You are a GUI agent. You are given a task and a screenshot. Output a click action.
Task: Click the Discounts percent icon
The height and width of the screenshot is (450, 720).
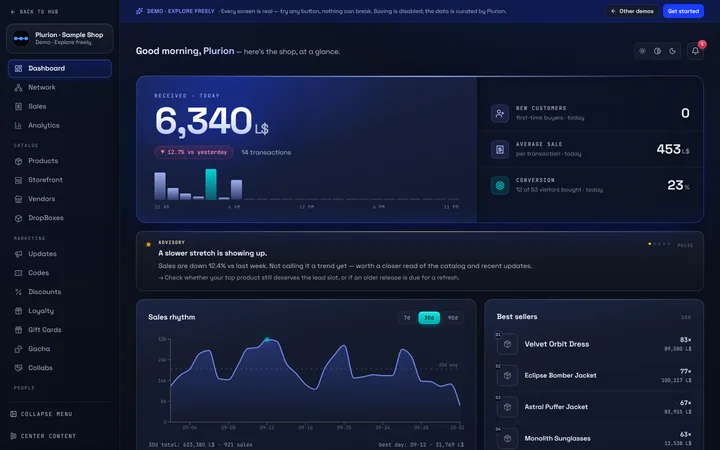pyautogui.click(x=18, y=292)
